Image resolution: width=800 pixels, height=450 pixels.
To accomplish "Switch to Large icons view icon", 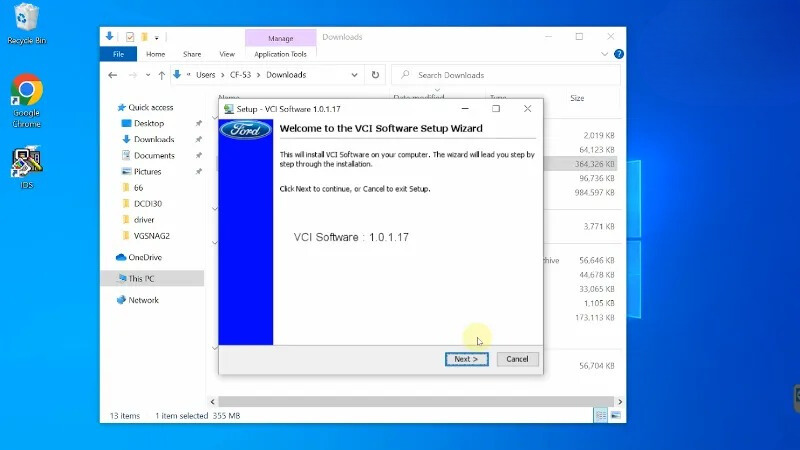I will [616, 416].
